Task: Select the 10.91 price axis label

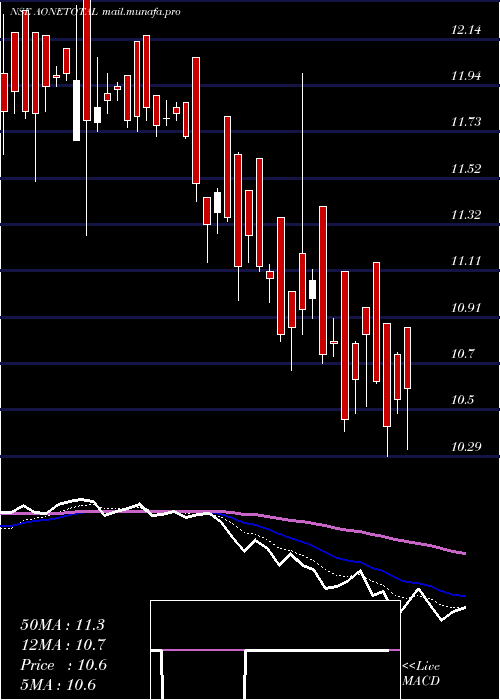Action: [466, 308]
